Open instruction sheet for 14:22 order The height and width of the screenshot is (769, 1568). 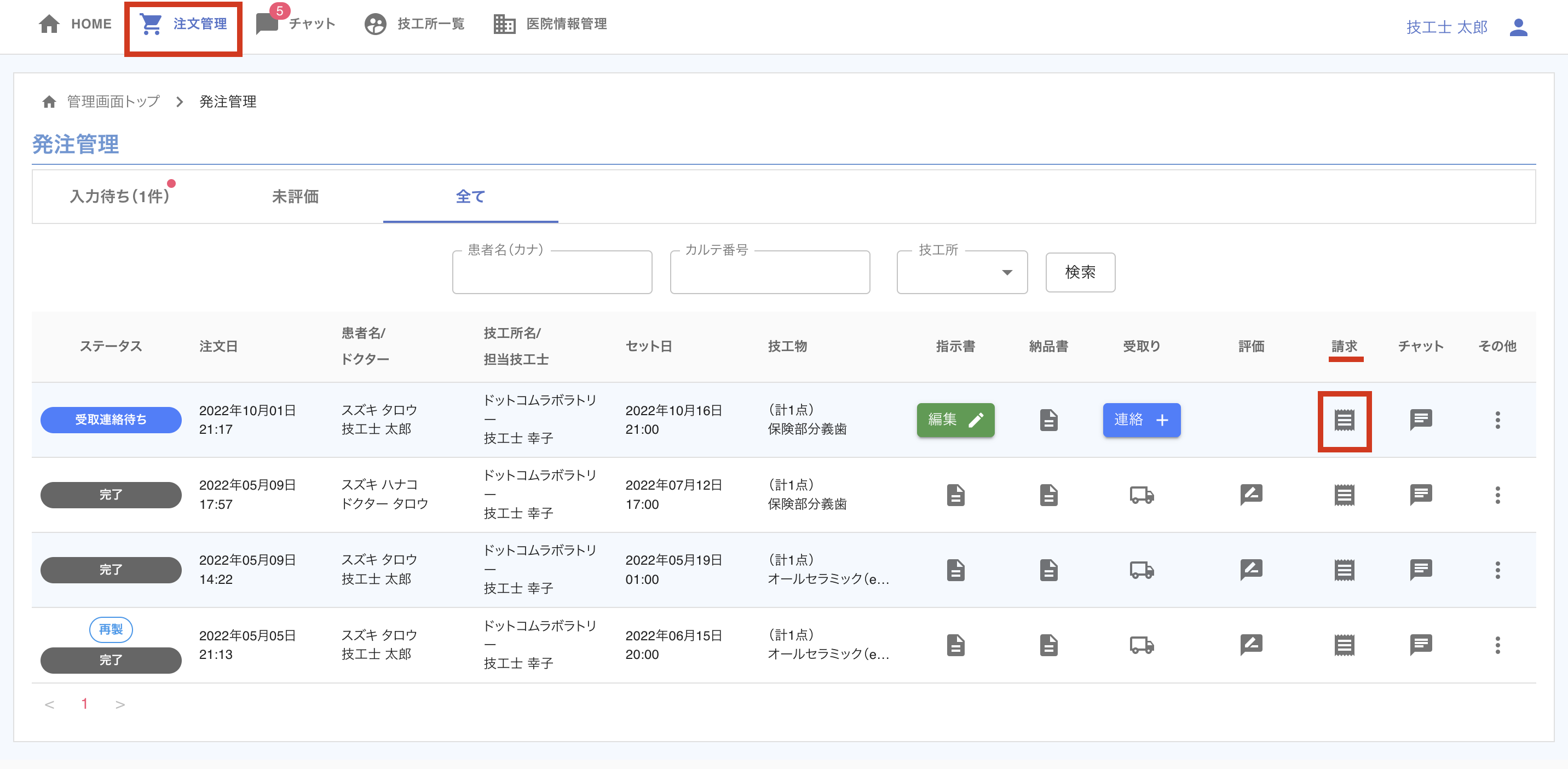(x=955, y=570)
